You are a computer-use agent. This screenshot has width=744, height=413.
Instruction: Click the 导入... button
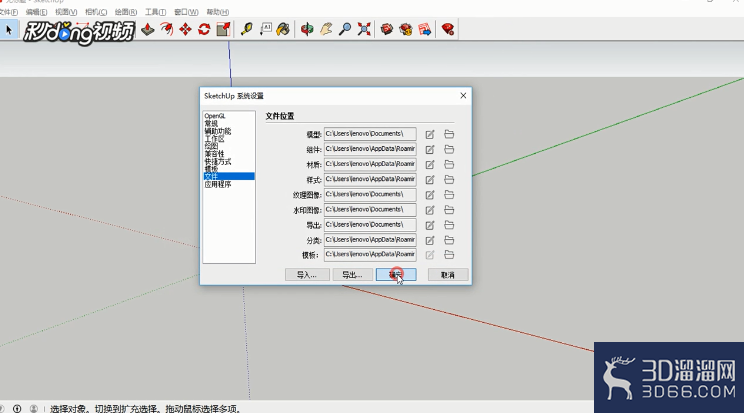(307, 275)
